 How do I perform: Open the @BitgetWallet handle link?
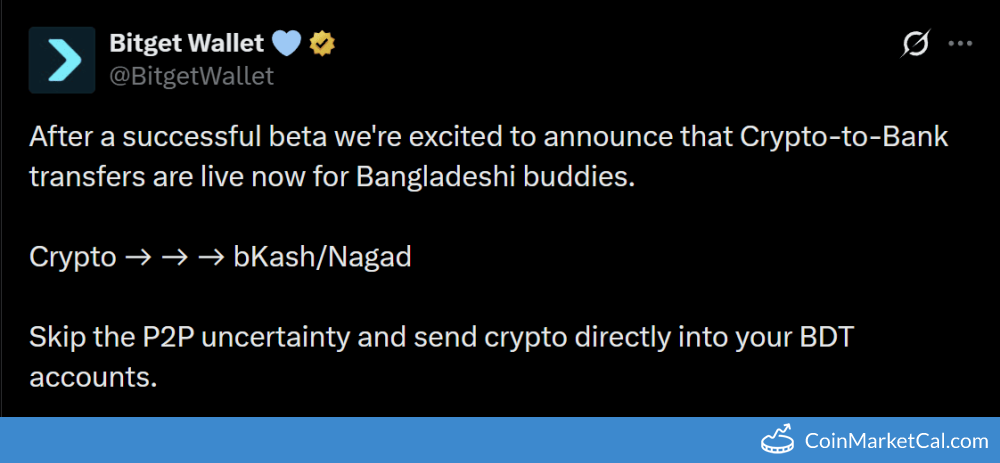(x=190, y=76)
